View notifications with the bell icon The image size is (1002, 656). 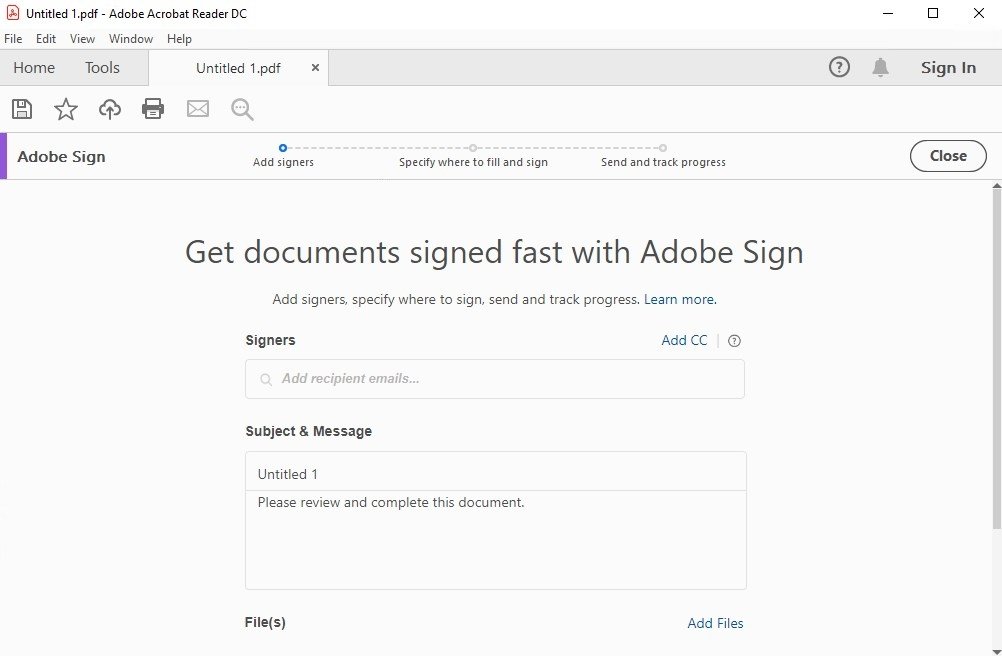881,67
